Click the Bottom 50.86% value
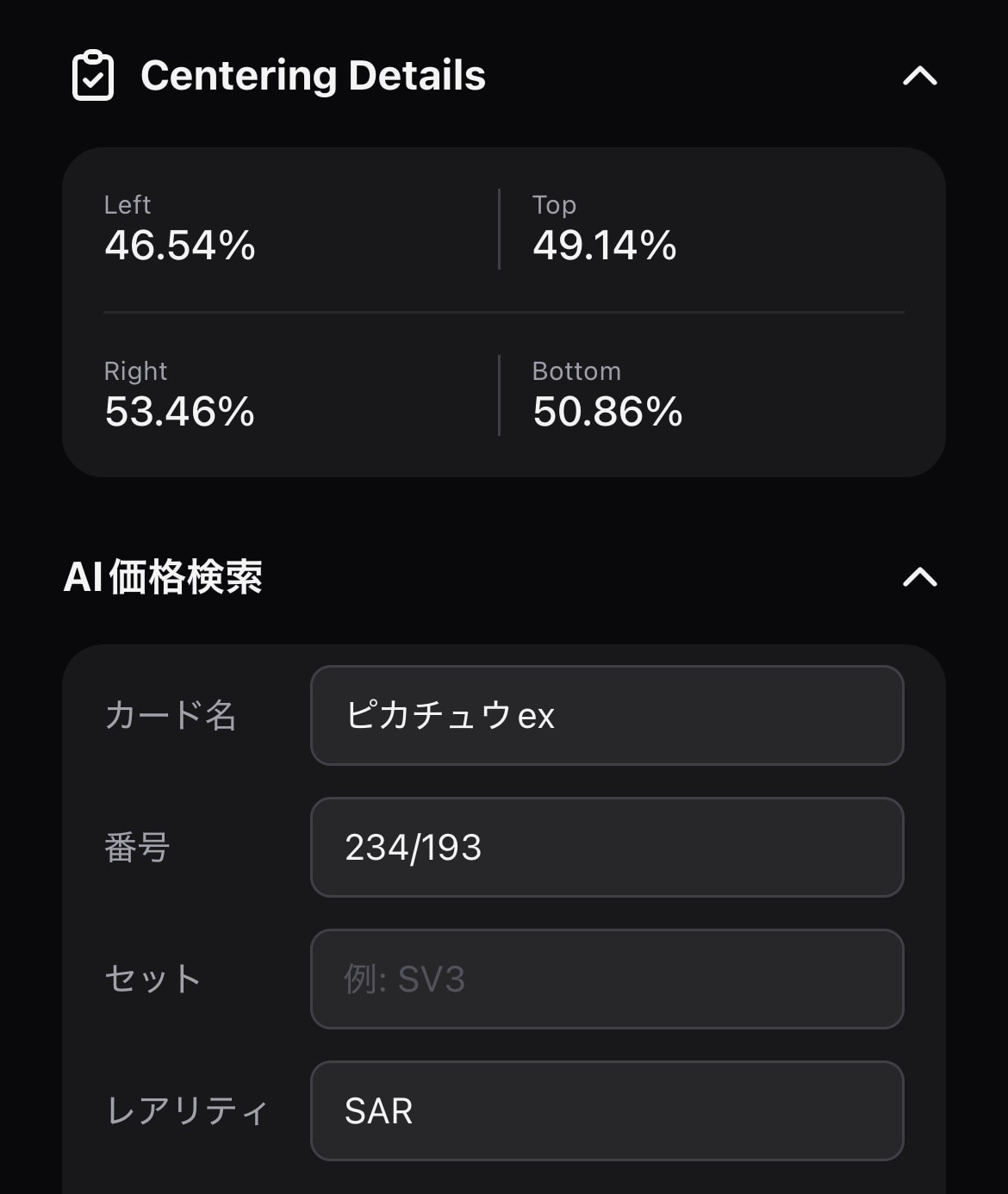The height and width of the screenshot is (1194, 1008). pyautogui.click(x=607, y=412)
